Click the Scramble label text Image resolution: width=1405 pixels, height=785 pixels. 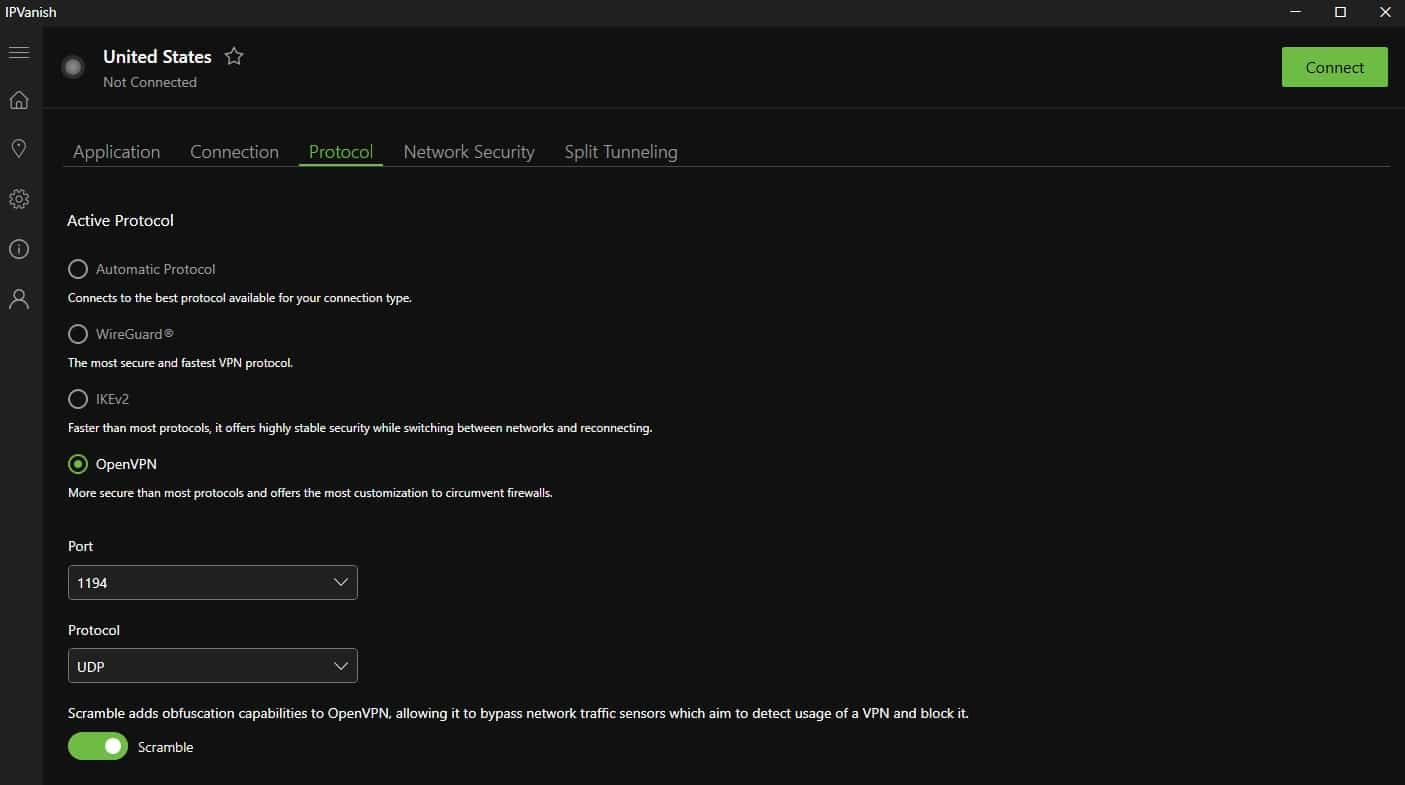pos(166,747)
